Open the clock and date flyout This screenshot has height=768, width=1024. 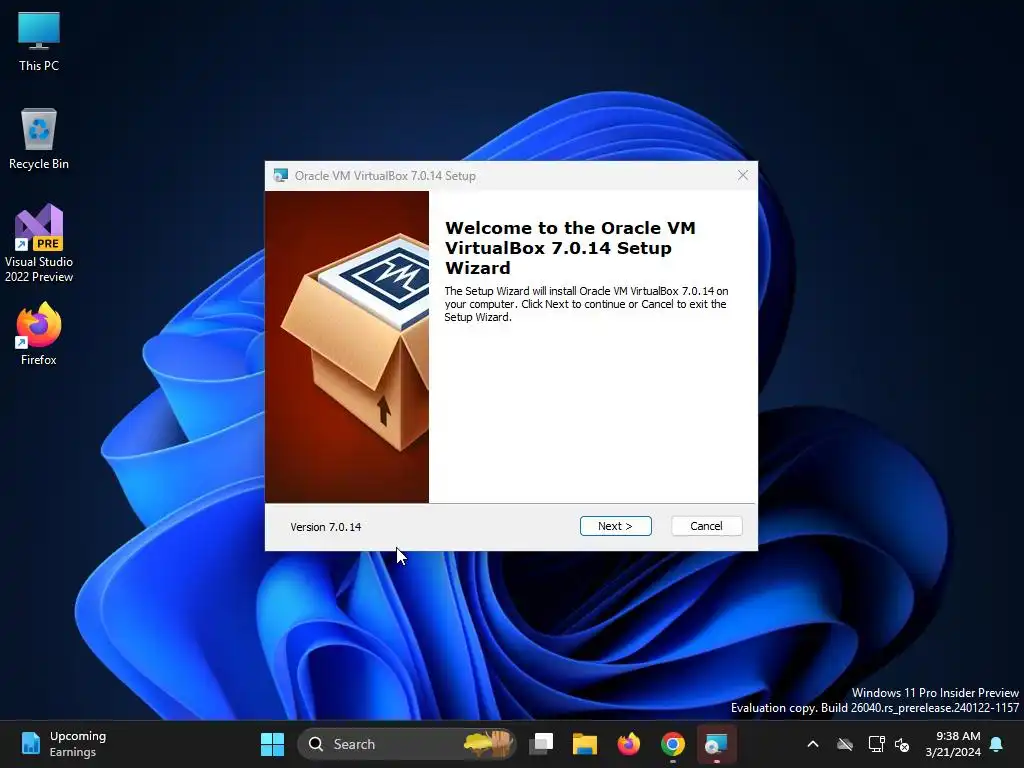click(x=953, y=744)
